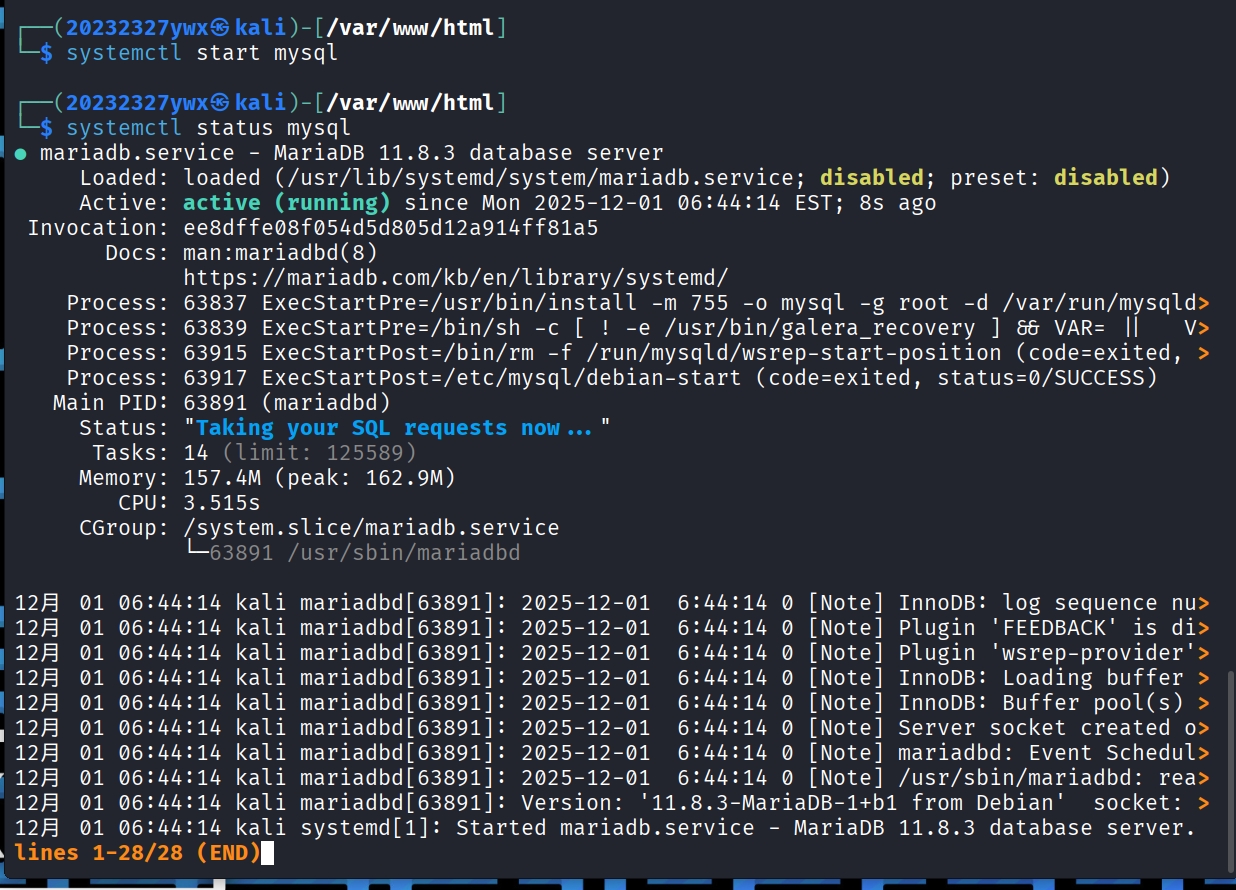Click the CGroup '/system.slice/mariadb.service' path
This screenshot has height=890, width=1236.
371,528
